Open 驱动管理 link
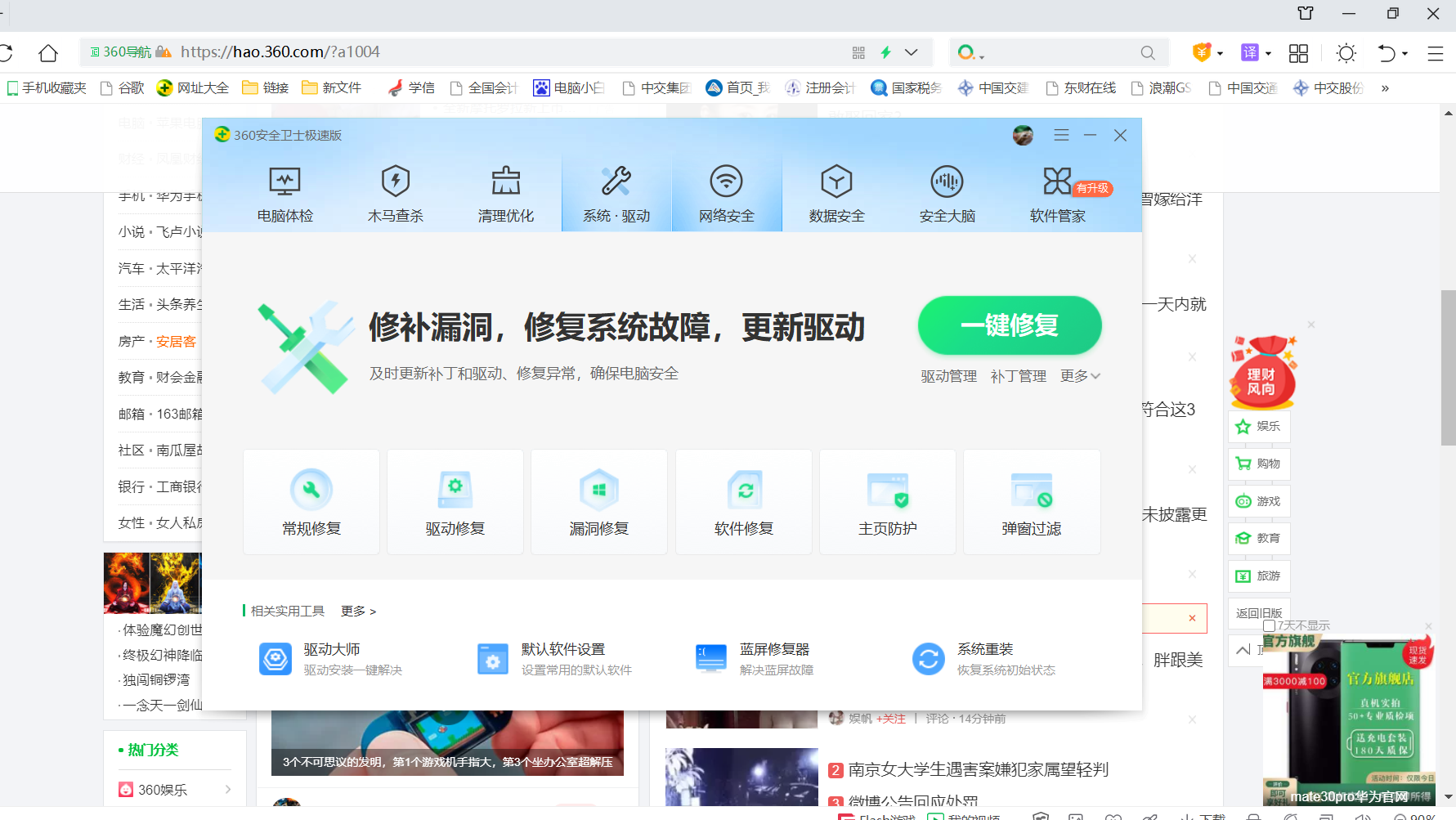 [x=949, y=376]
